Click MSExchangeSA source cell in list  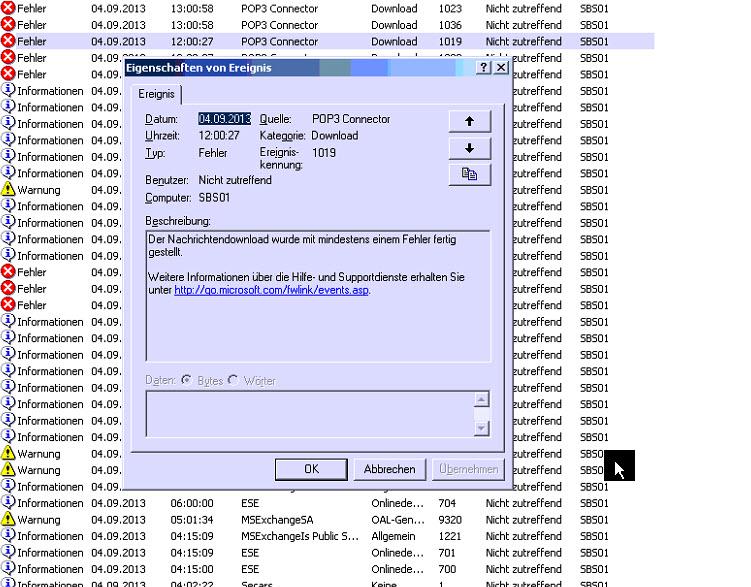pos(277,519)
